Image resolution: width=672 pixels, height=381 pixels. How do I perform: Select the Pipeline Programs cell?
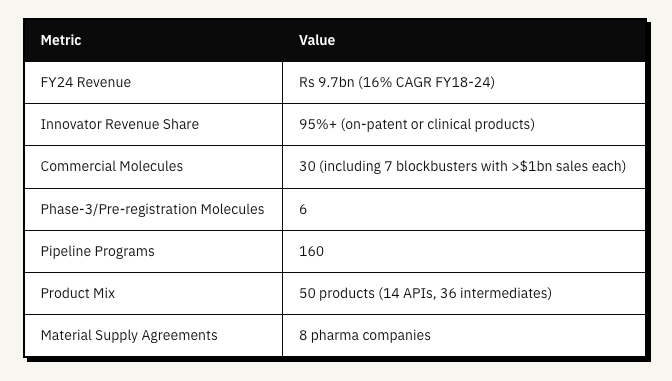(153, 252)
